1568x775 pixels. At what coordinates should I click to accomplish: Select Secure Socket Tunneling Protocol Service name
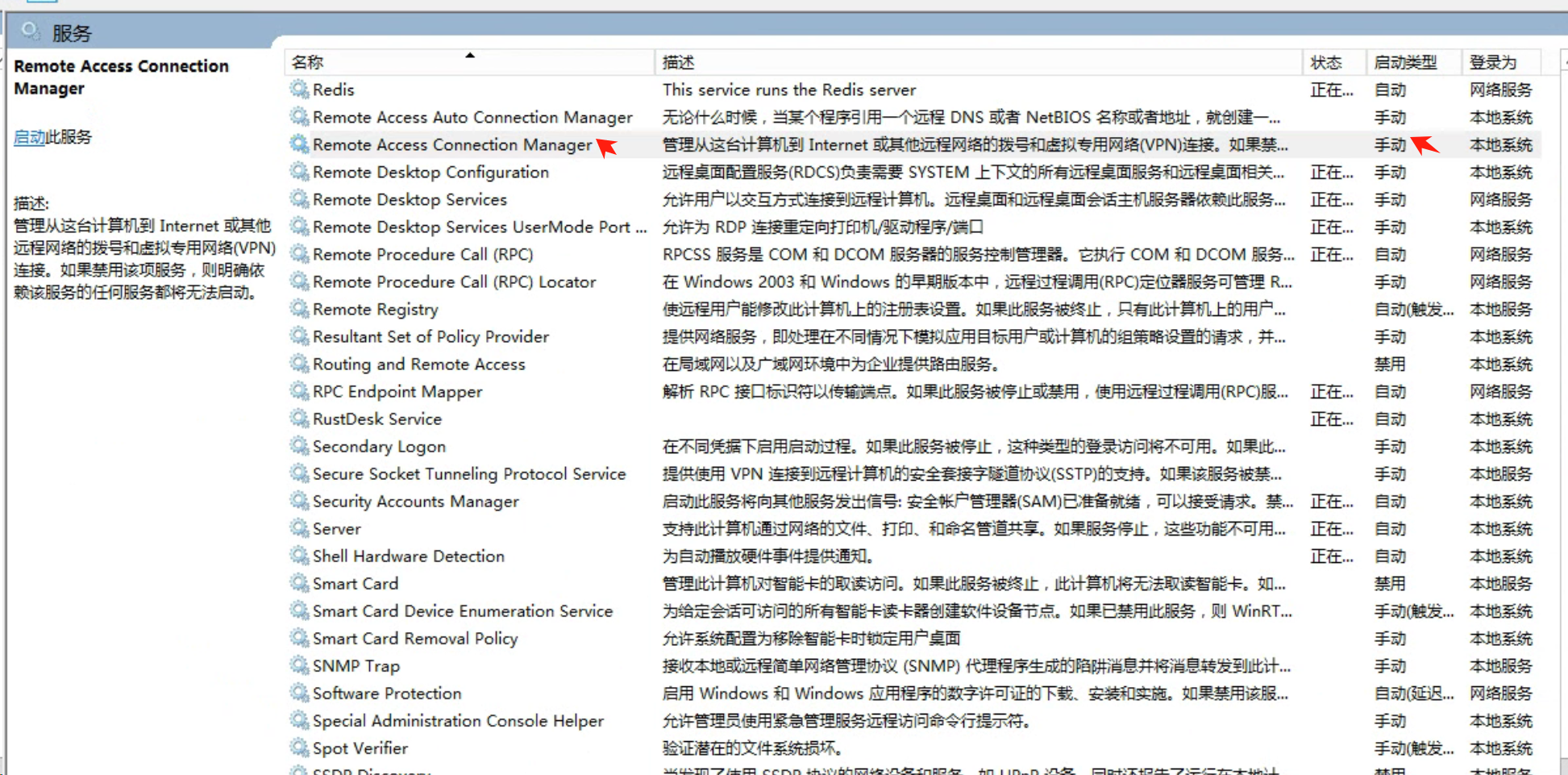(x=469, y=473)
